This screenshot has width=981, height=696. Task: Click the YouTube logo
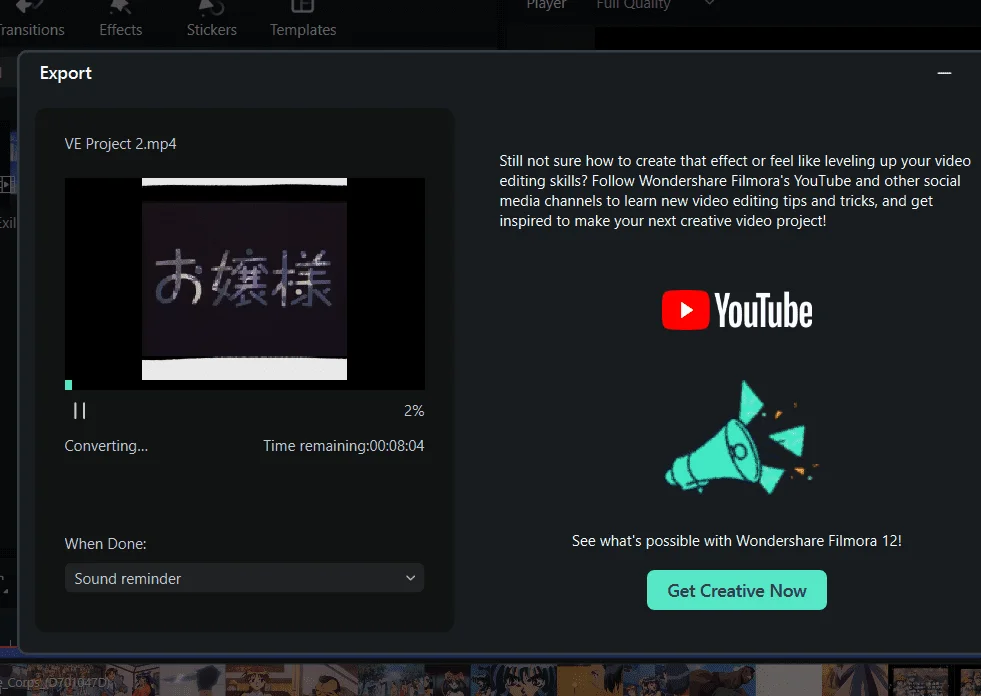[x=737, y=310]
